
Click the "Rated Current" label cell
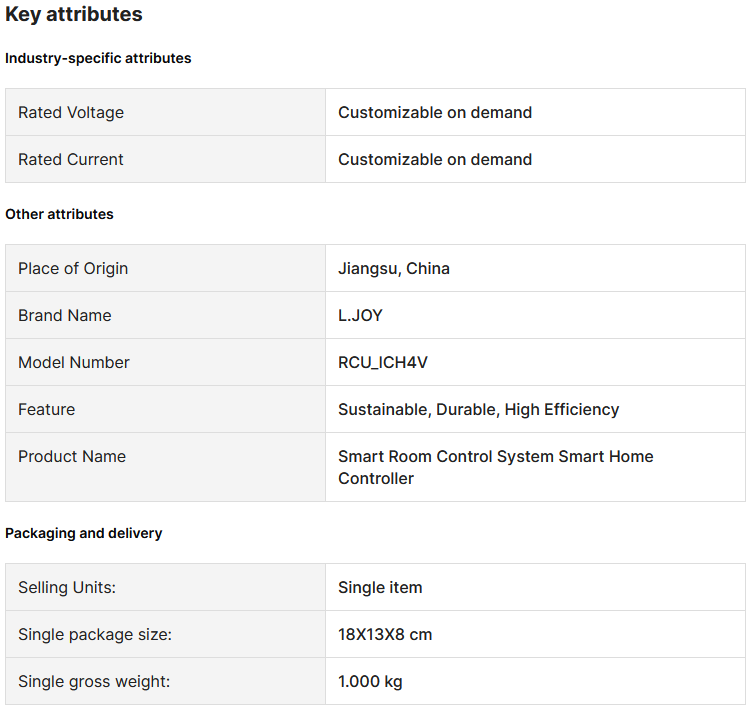(x=165, y=159)
